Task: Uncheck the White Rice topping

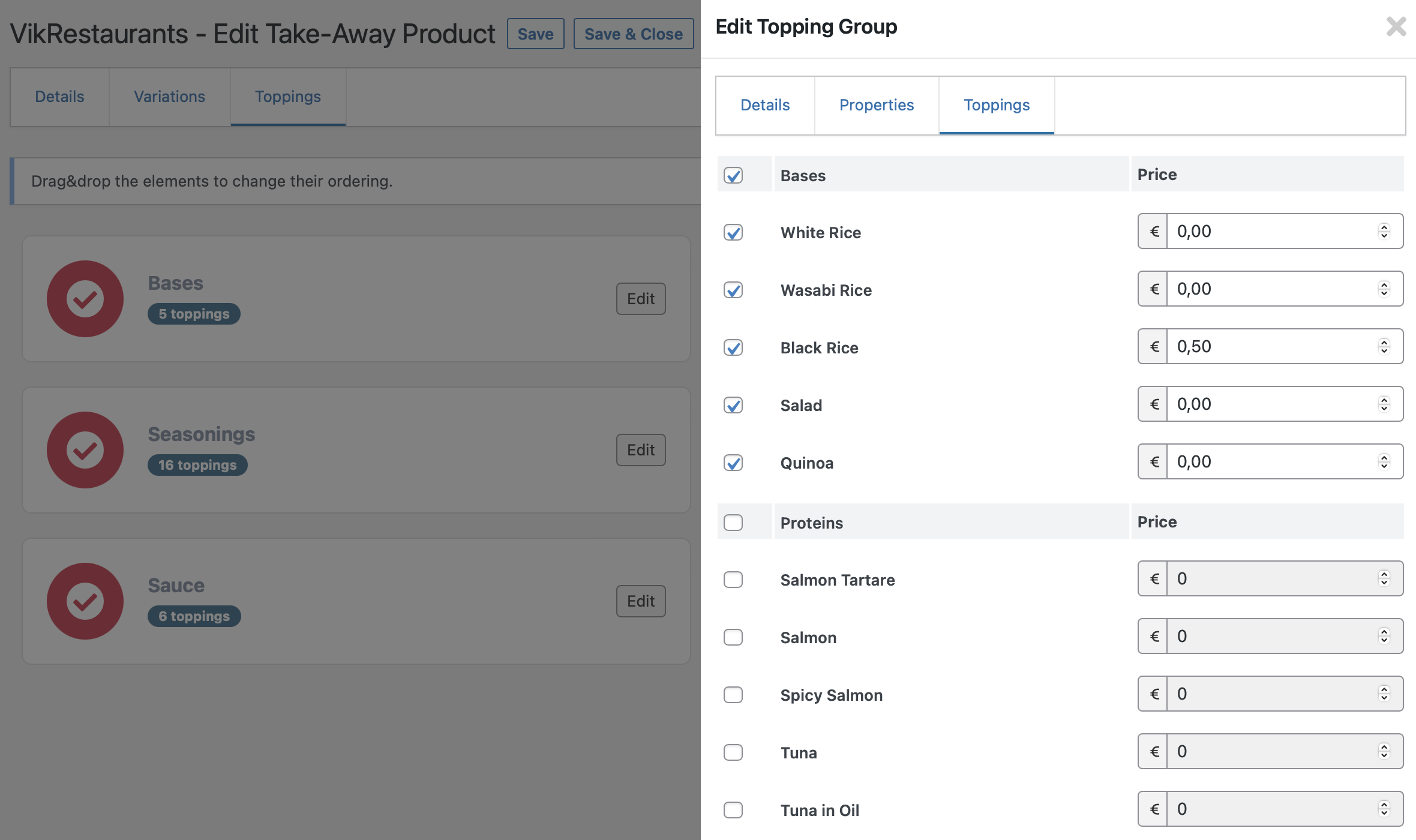Action: pyautogui.click(x=733, y=232)
